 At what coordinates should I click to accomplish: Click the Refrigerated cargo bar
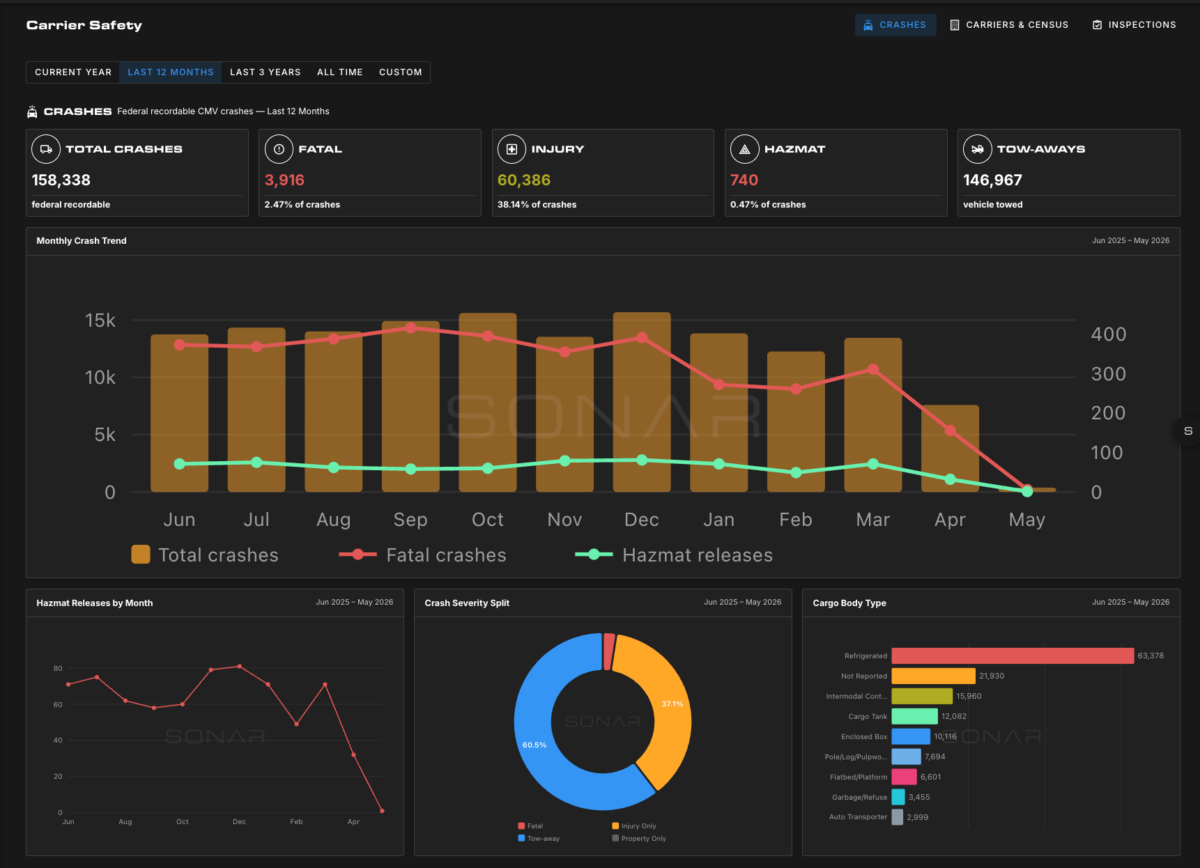pyautogui.click(x=1013, y=656)
